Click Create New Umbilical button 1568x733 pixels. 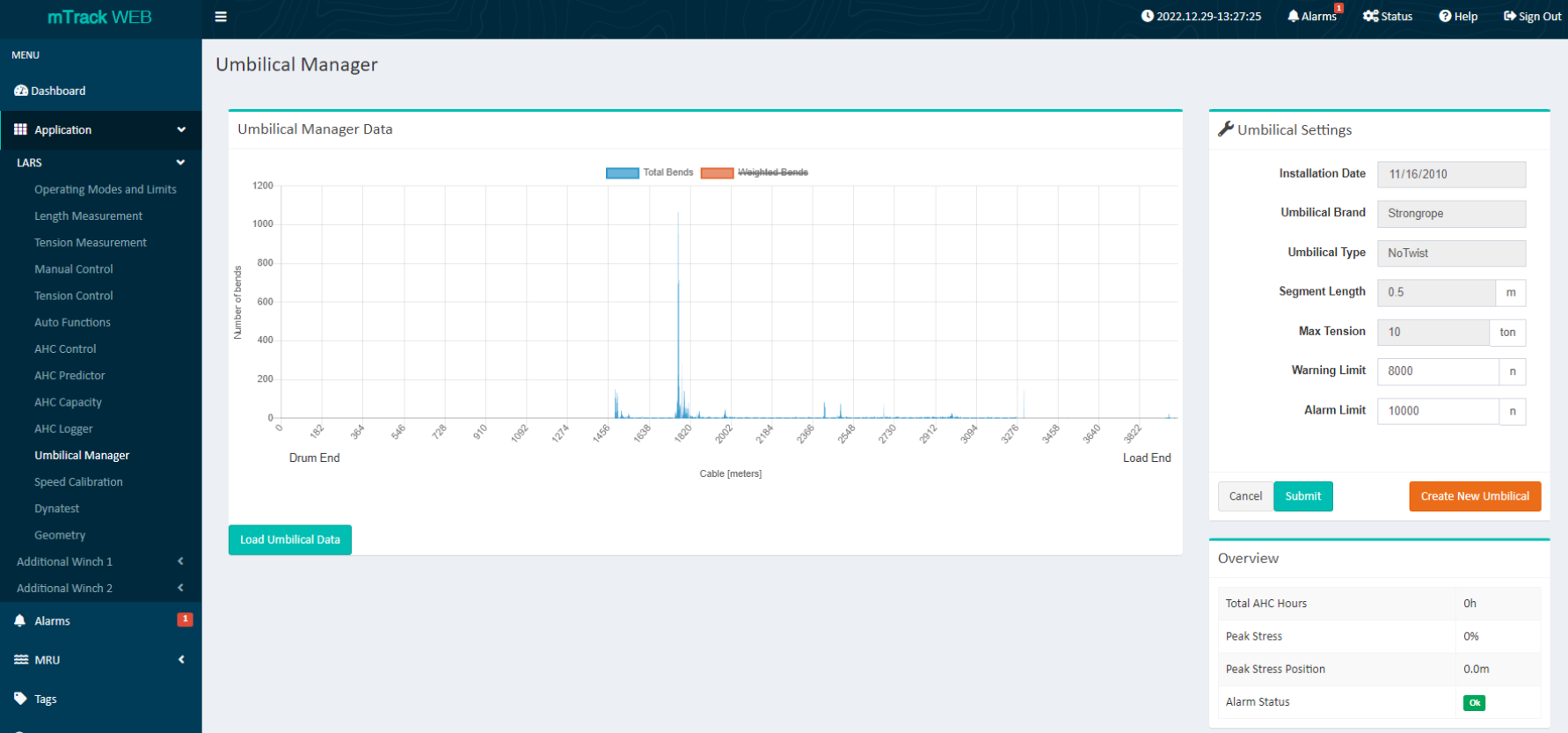tap(1475, 496)
